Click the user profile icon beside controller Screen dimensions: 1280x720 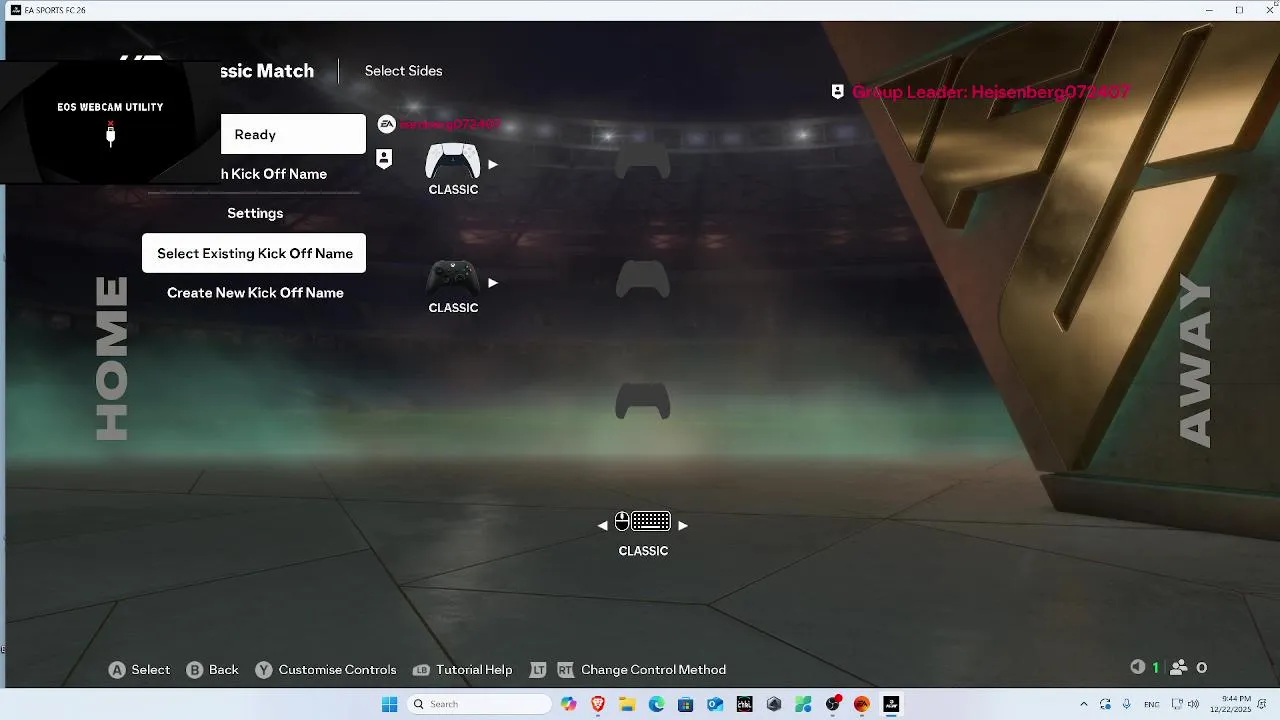(384, 158)
